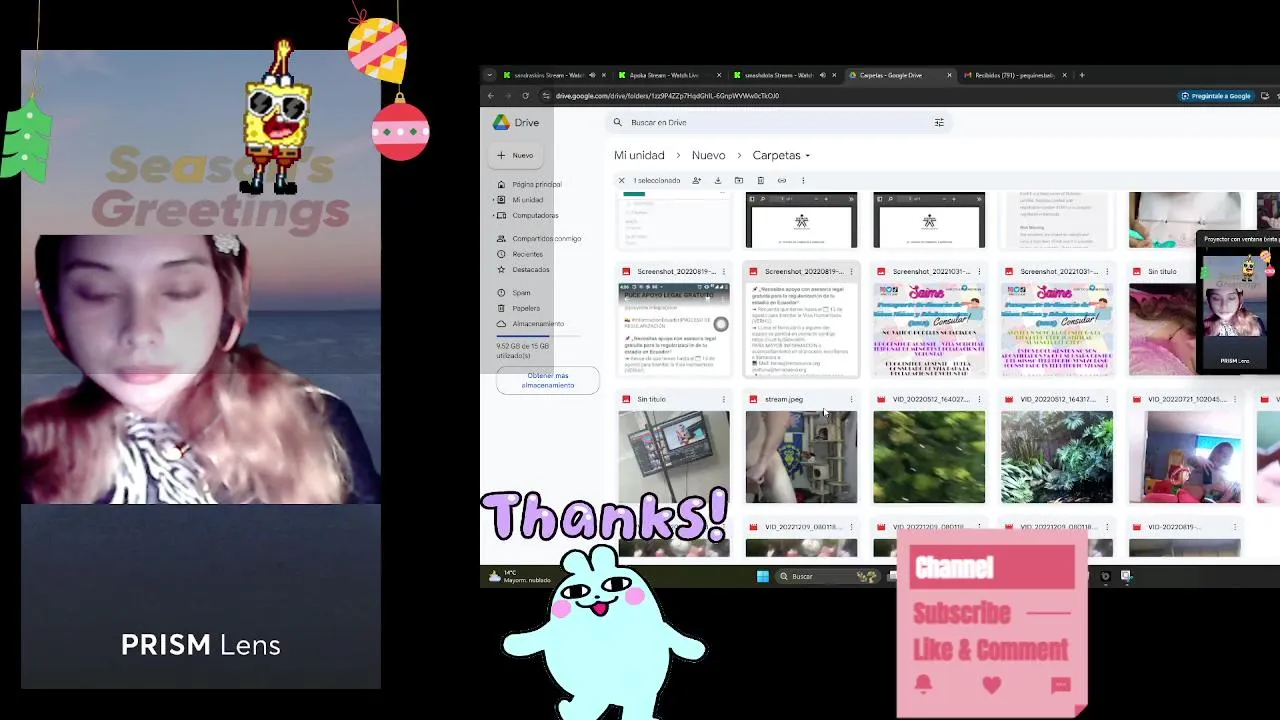Click the trash icon in selection toolbar

coord(760,180)
